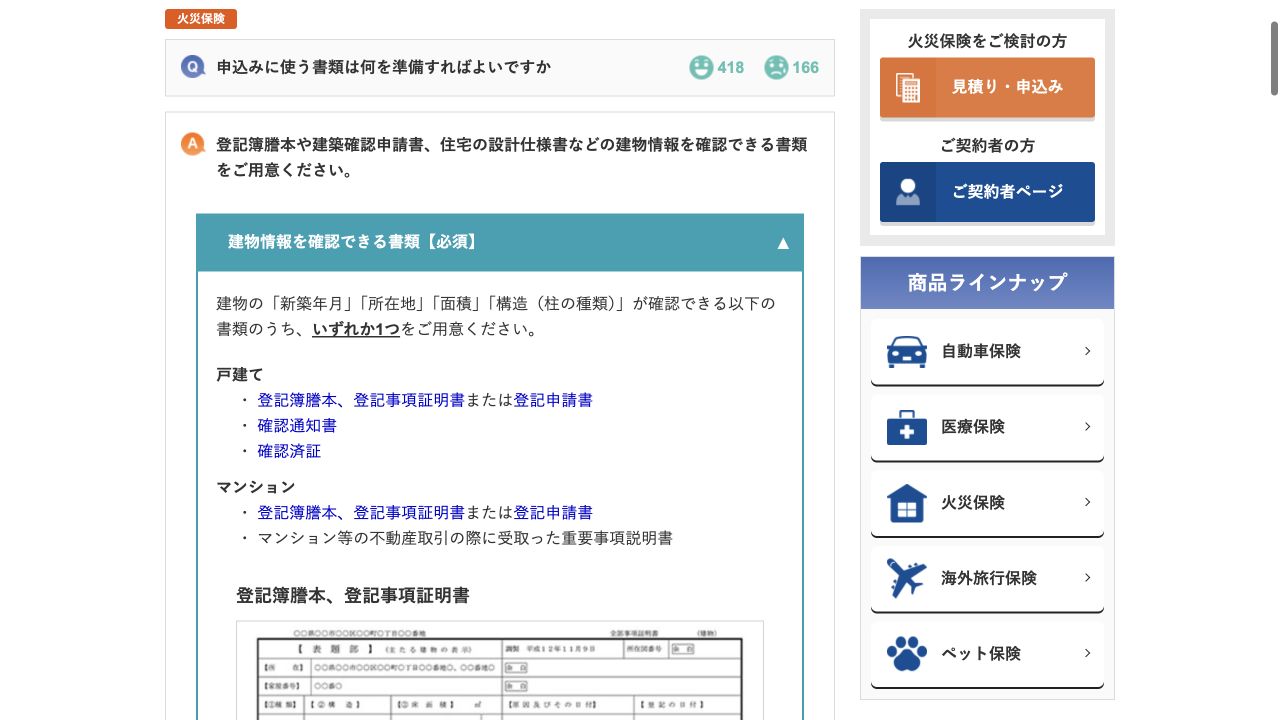Click the orange A answer icon
1280x720 pixels.
(193, 144)
